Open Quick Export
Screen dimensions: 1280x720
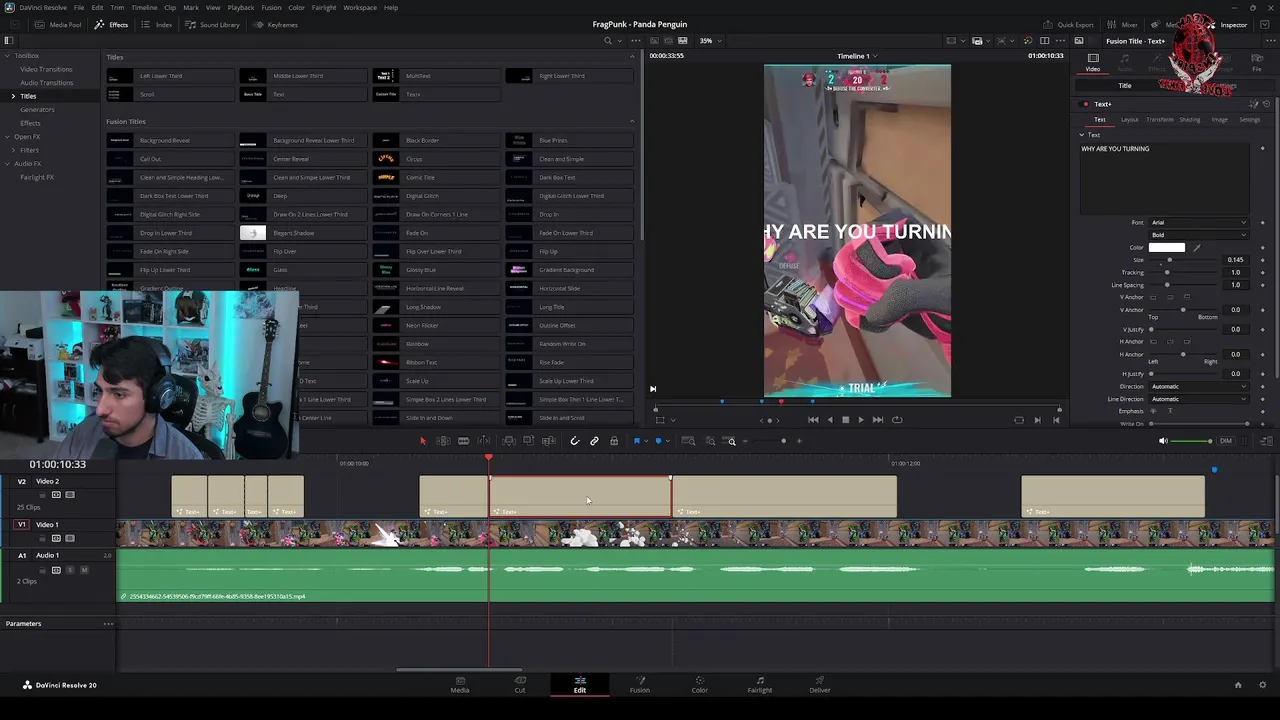click(1068, 25)
